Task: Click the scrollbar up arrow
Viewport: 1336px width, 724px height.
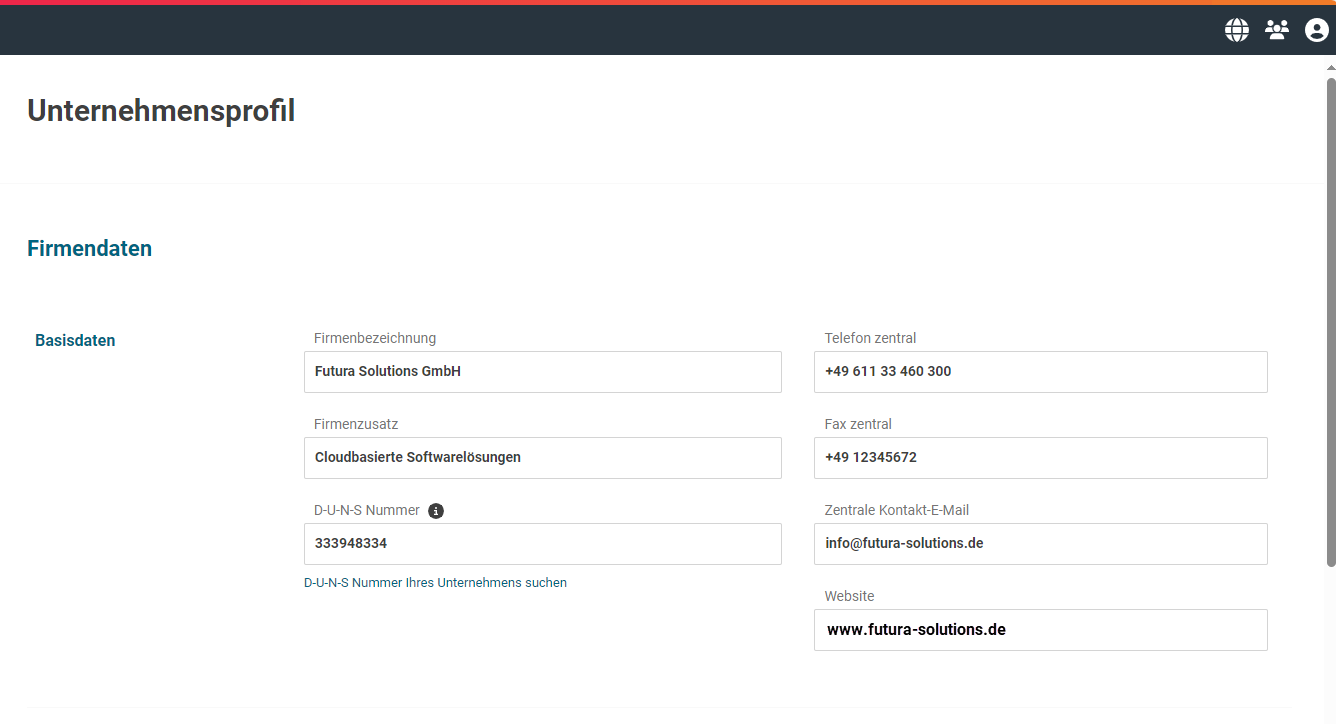Action: coord(1330,66)
